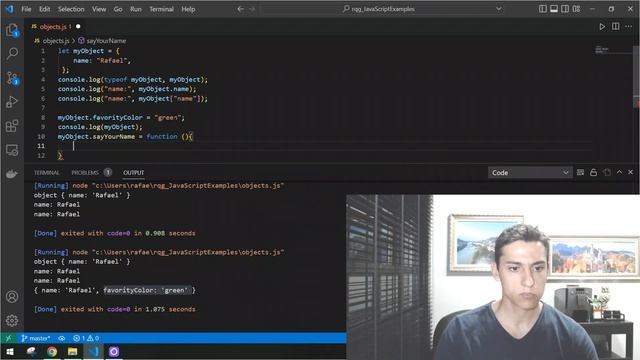640x360 pixels.
Task: Open the Selection menu
Action: (x=71, y=9)
